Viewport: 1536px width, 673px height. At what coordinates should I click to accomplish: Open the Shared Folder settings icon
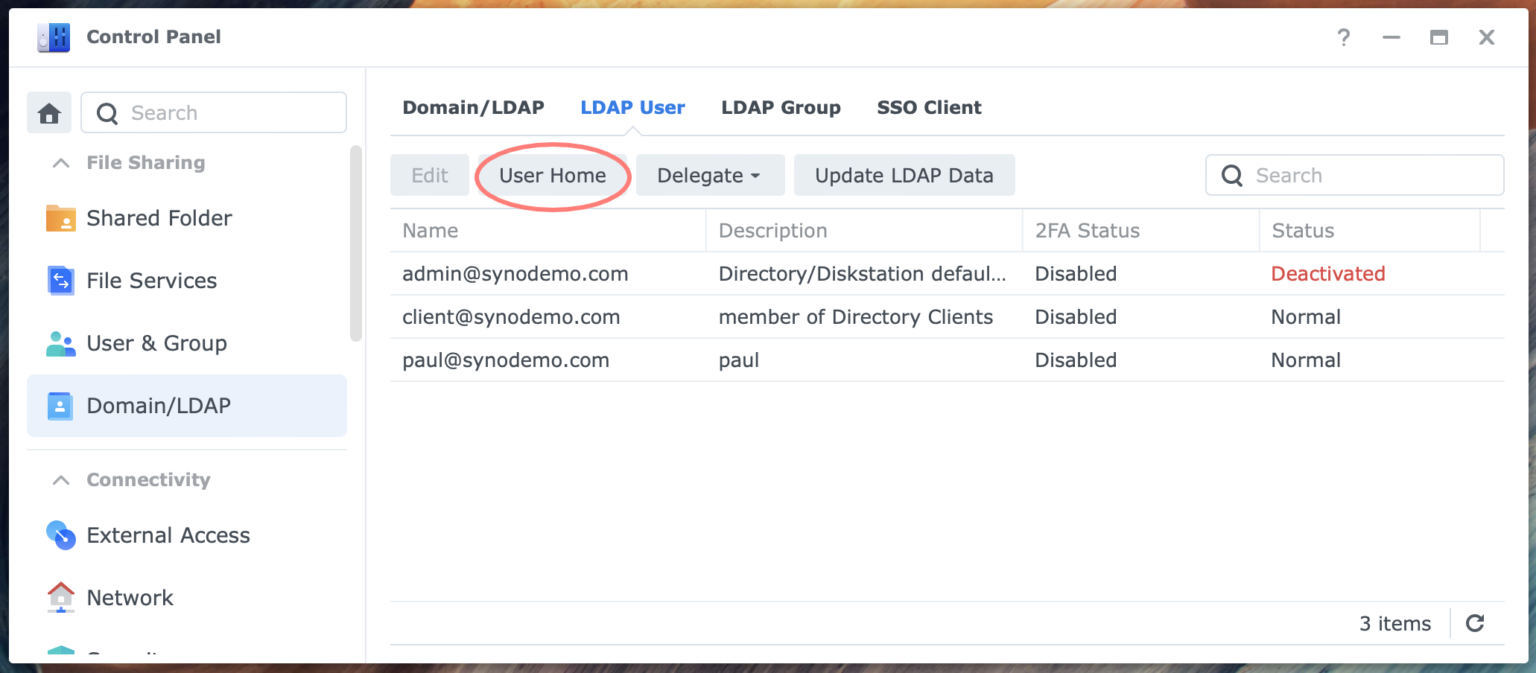(x=62, y=218)
